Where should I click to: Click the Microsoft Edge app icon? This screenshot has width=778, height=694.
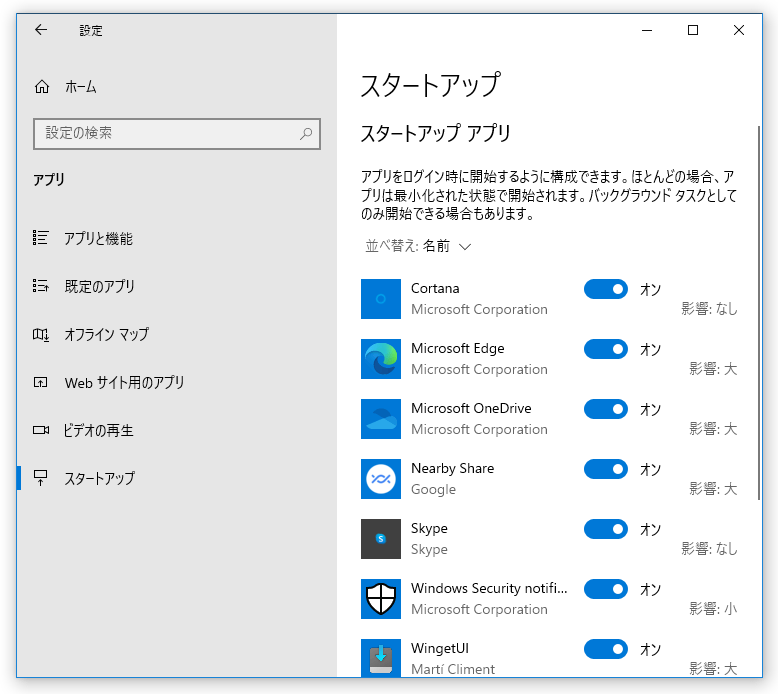click(x=381, y=359)
